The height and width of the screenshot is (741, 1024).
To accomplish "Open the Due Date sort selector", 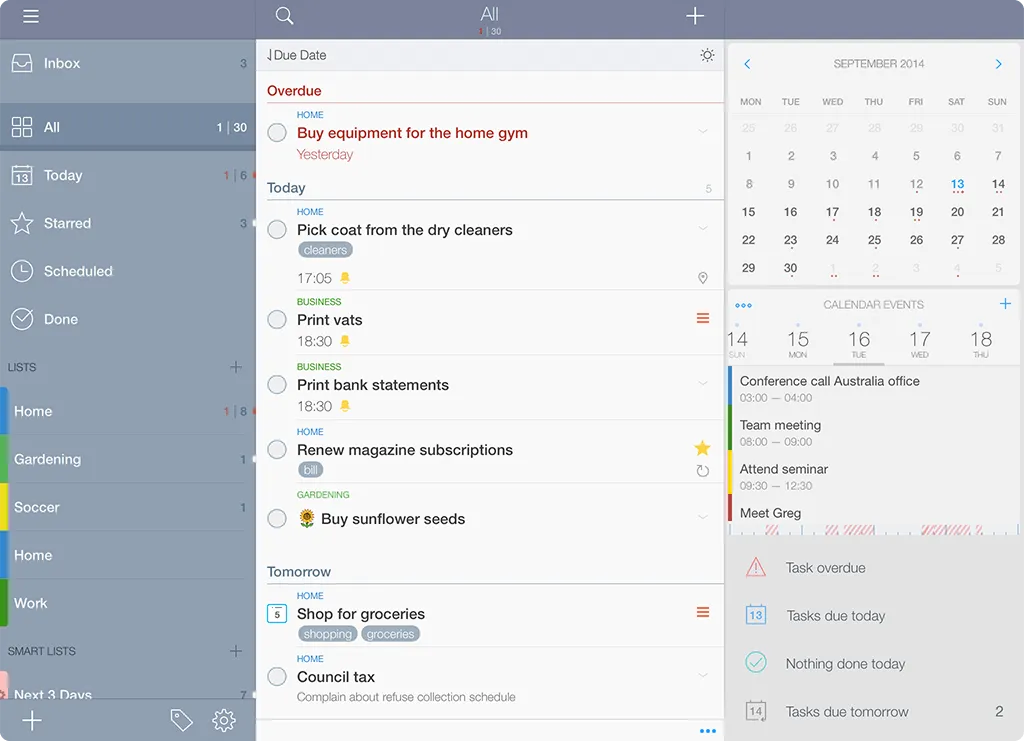I will (297, 56).
